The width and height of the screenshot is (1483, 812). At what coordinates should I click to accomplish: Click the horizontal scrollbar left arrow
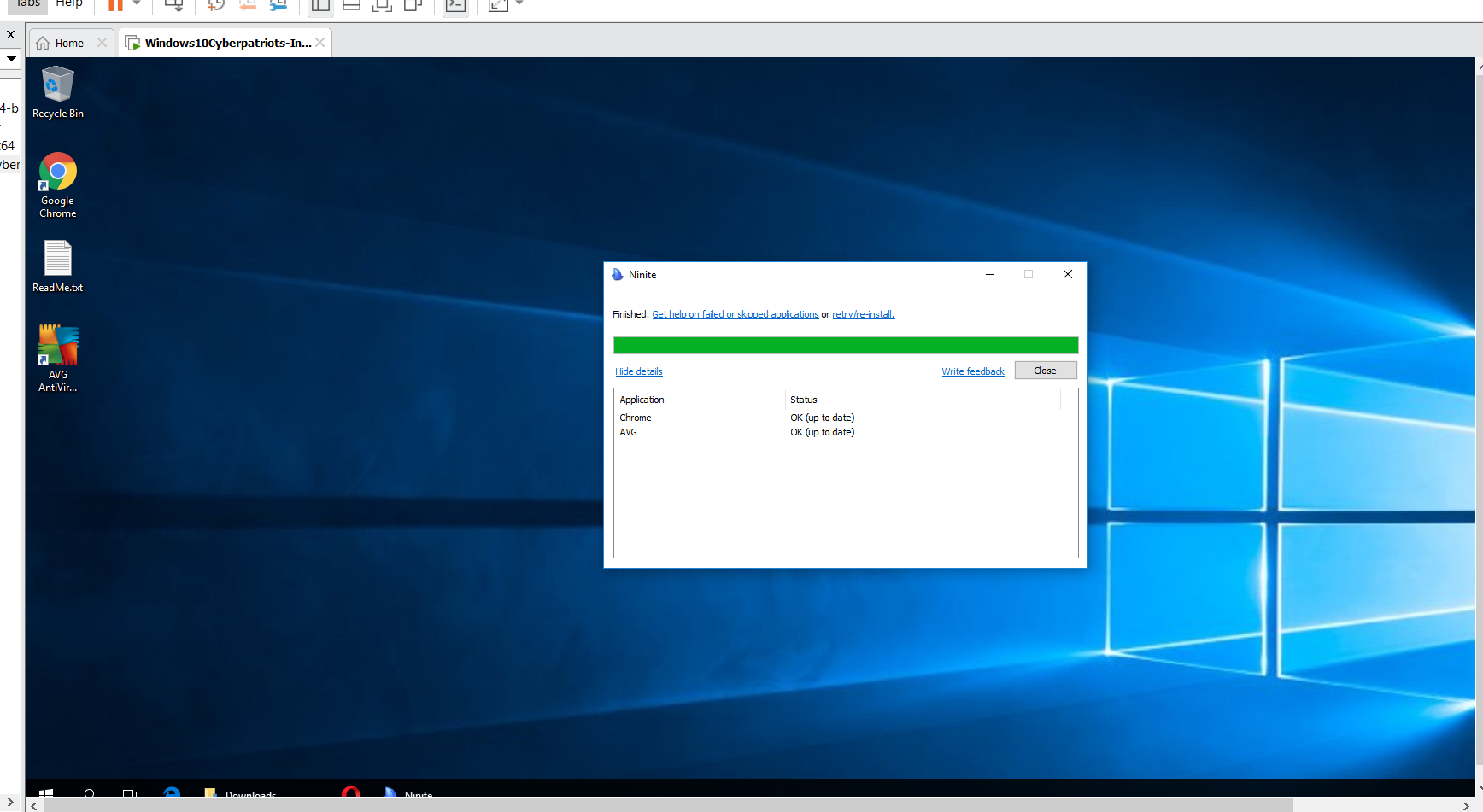(x=33, y=805)
